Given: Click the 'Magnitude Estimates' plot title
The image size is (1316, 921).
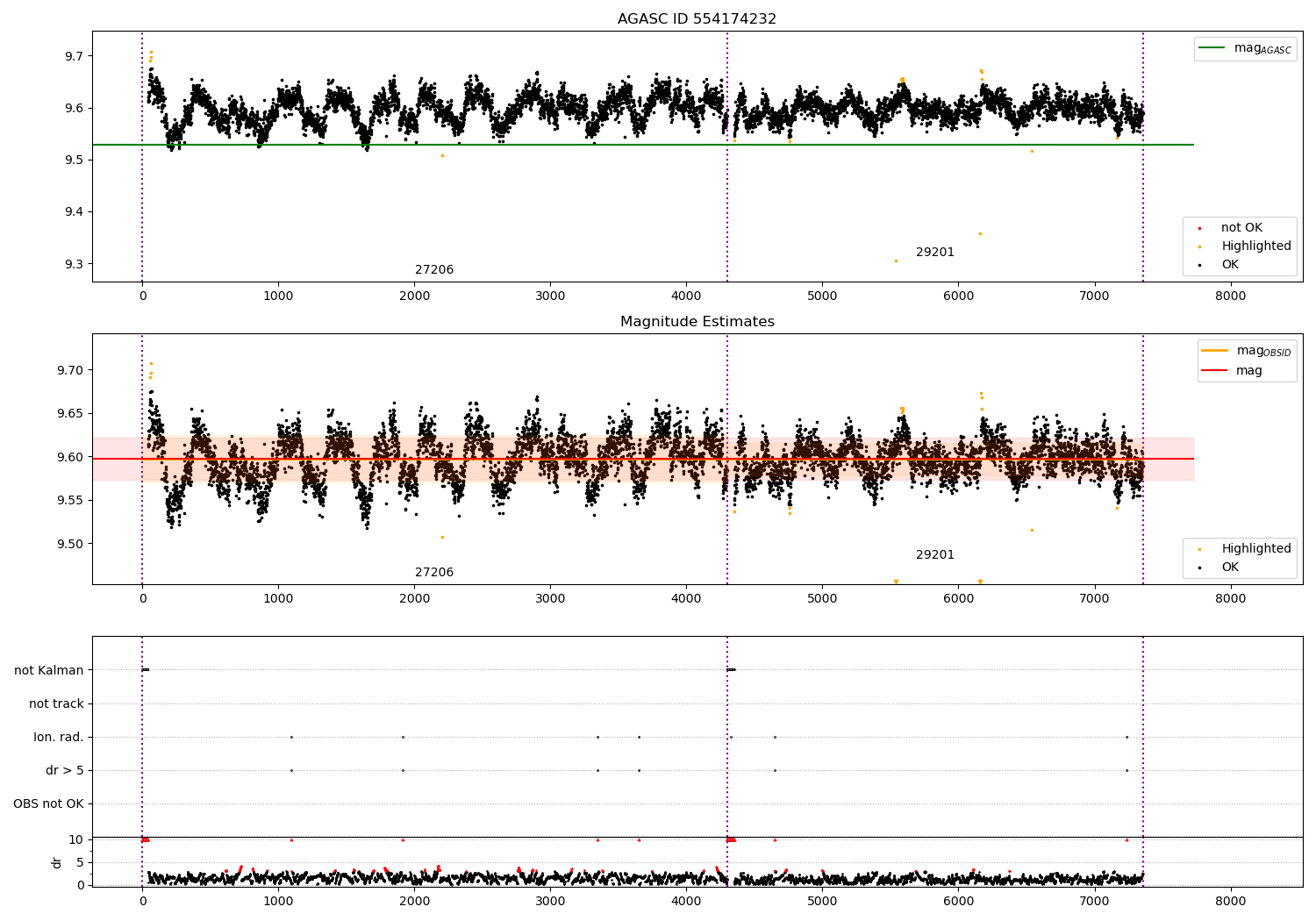Looking at the screenshot, I should 697,322.
